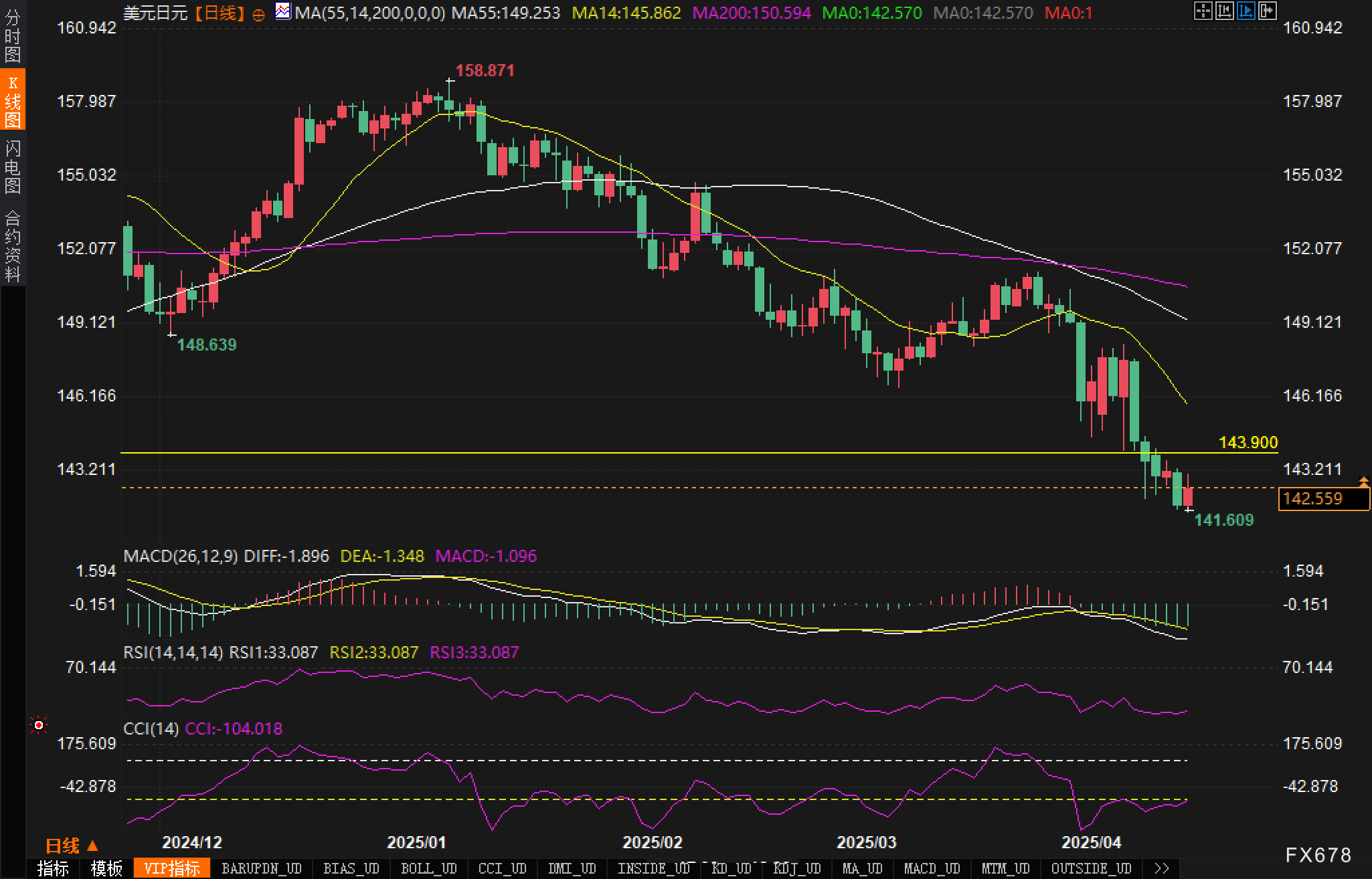Open the 闪电图 view
This screenshot has height=879, width=1372.
click(13, 166)
